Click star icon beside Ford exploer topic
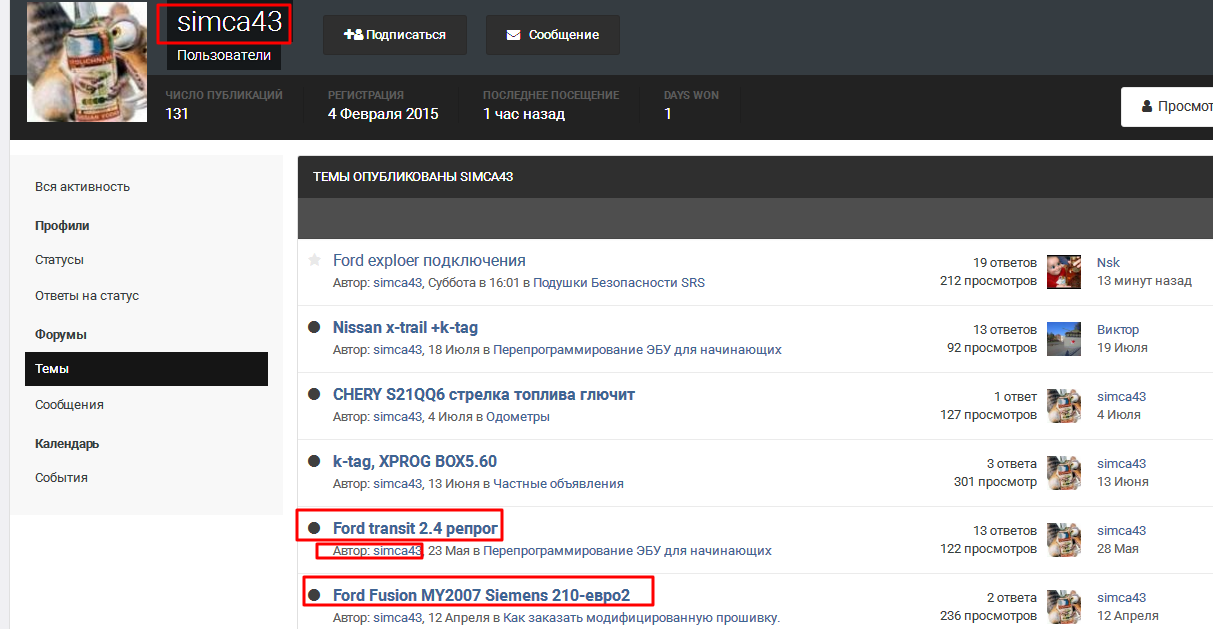 coord(314,260)
